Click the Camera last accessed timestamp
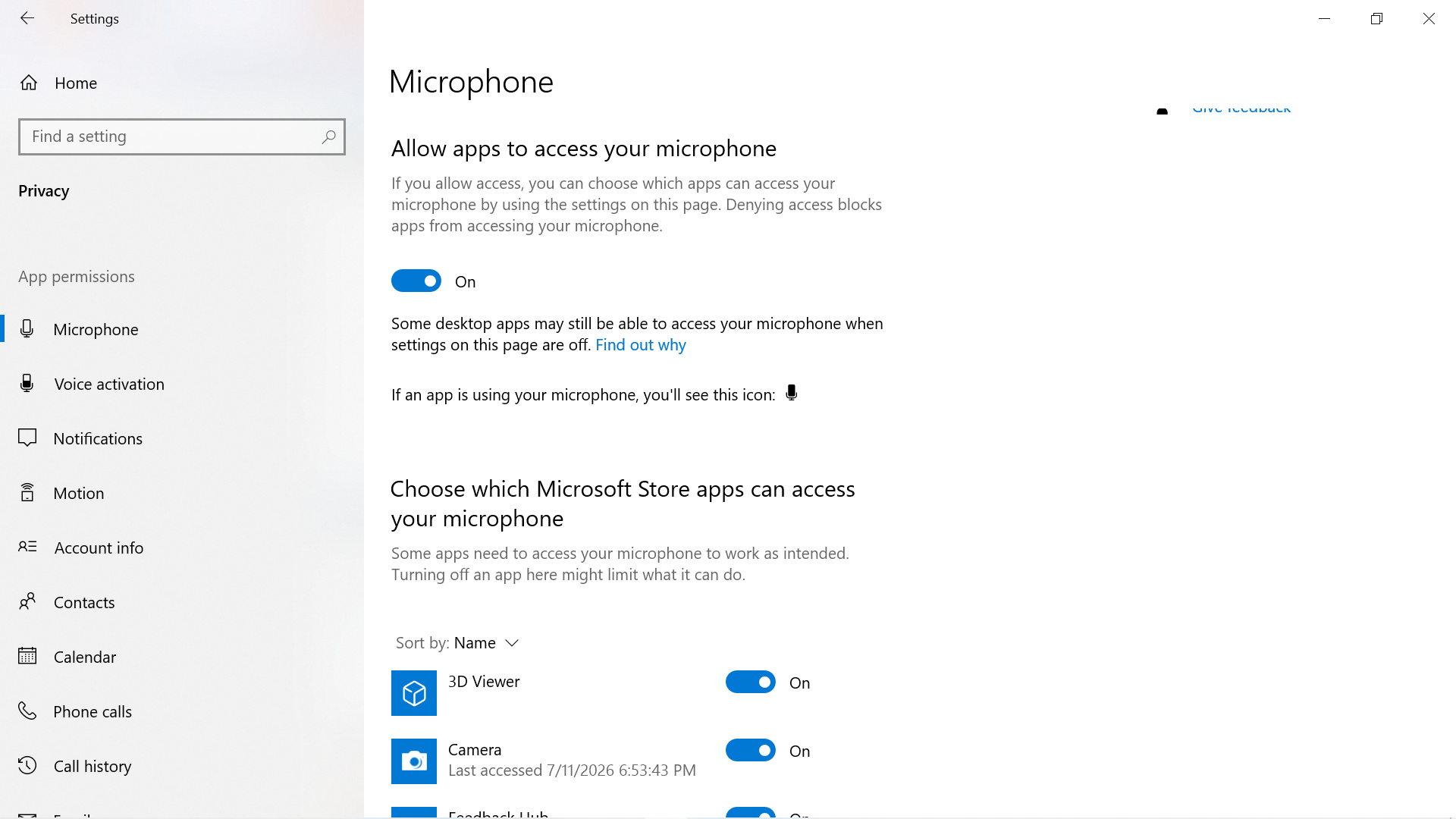Image resolution: width=1456 pixels, height=819 pixels. pyautogui.click(x=572, y=770)
